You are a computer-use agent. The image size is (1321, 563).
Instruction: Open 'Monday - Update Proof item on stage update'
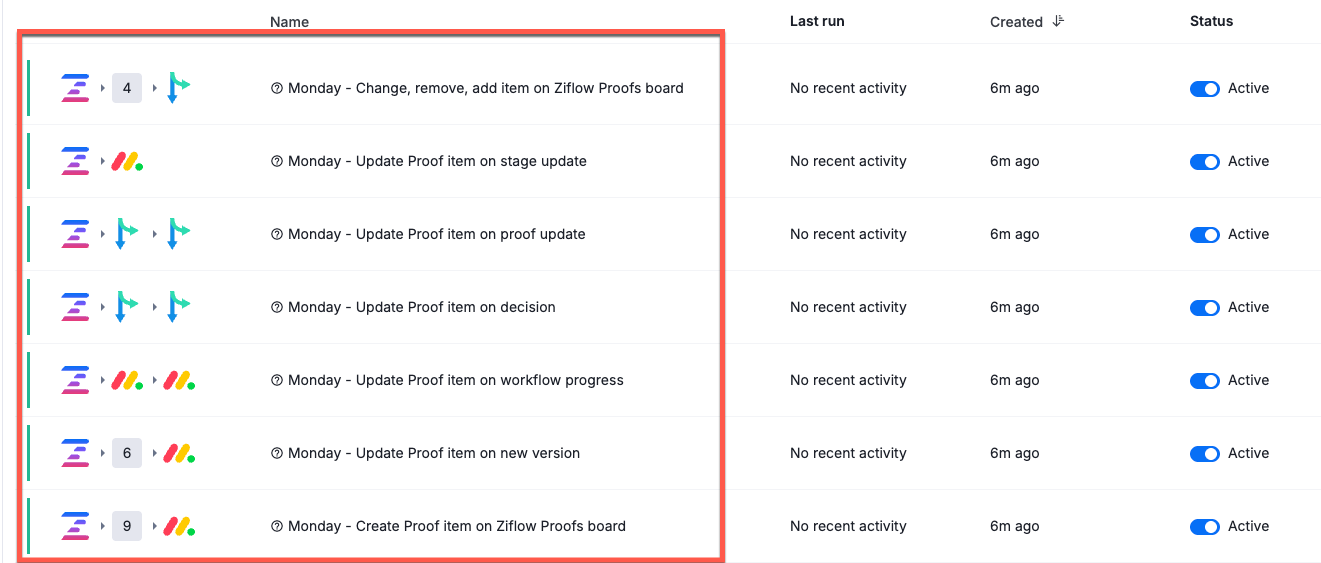coord(437,161)
